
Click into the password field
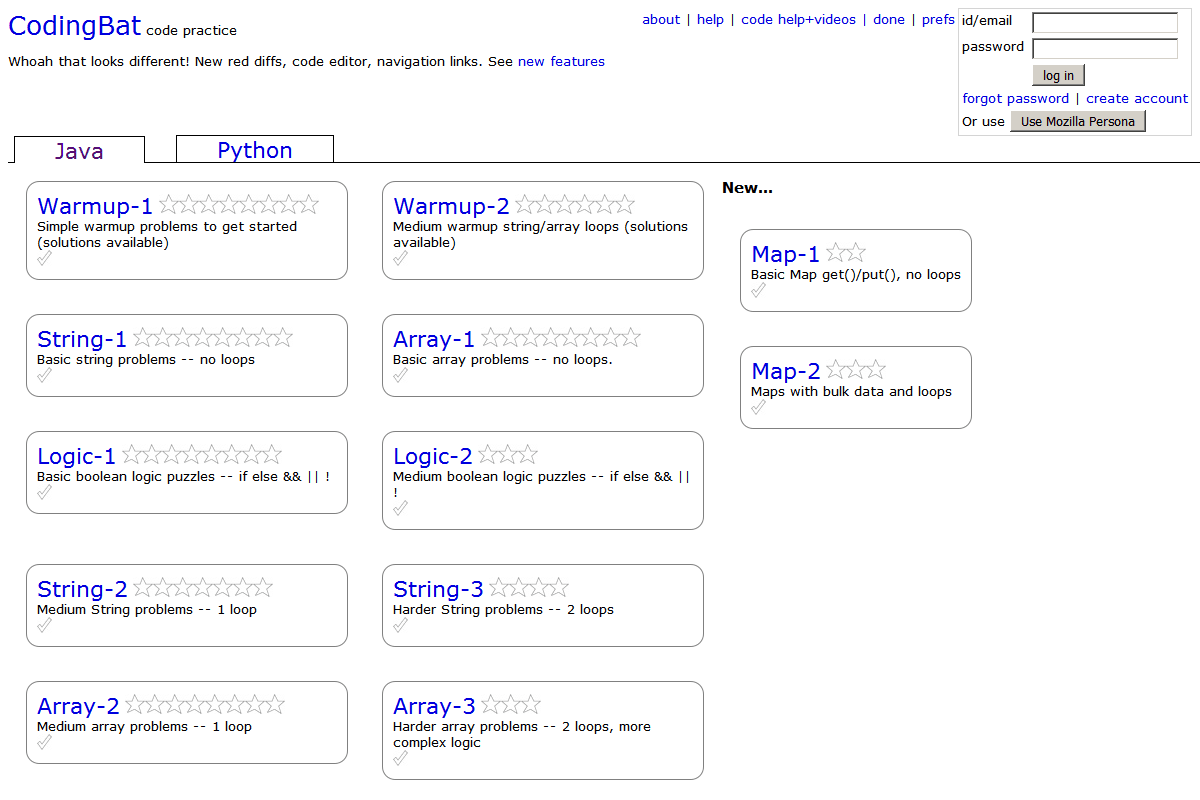[1105, 48]
